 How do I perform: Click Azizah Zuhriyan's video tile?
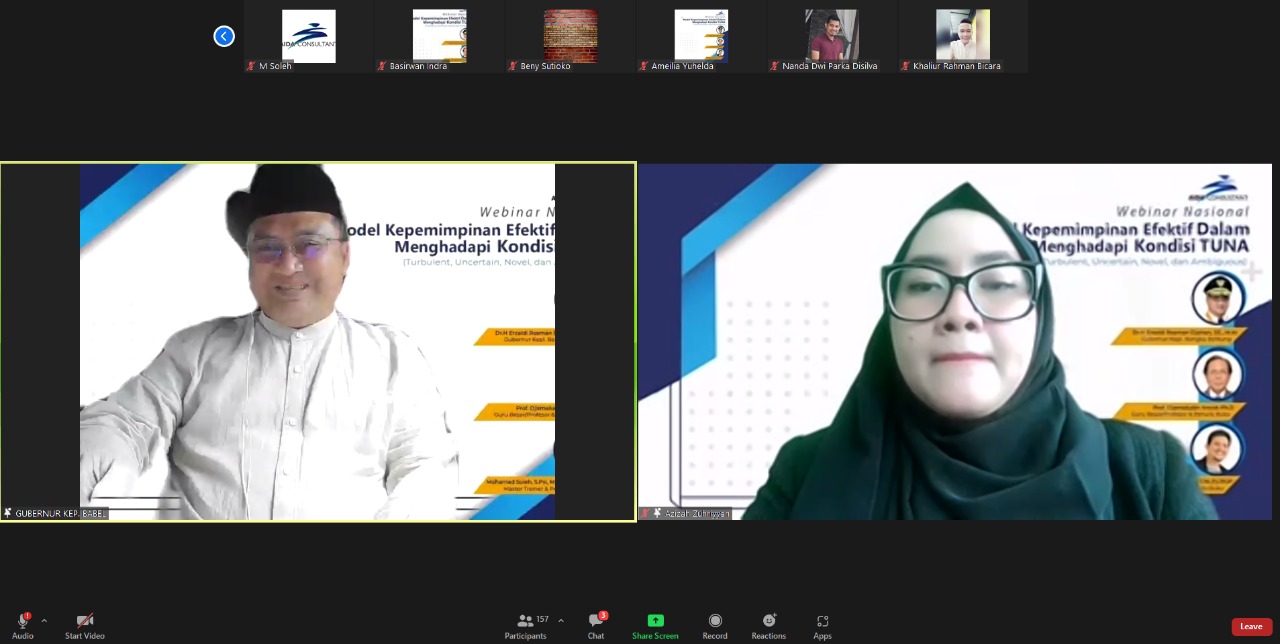coord(955,342)
